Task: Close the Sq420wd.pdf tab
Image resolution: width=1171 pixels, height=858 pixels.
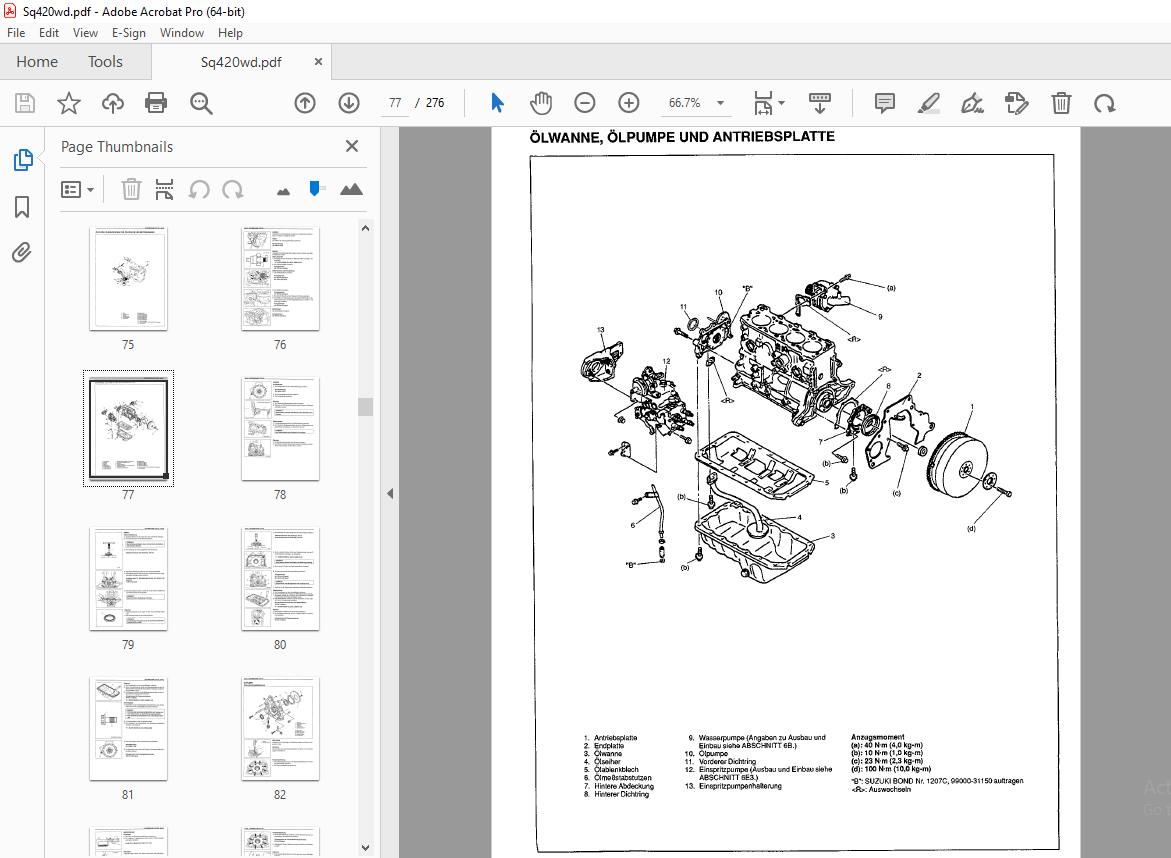Action: click(318, 62)
